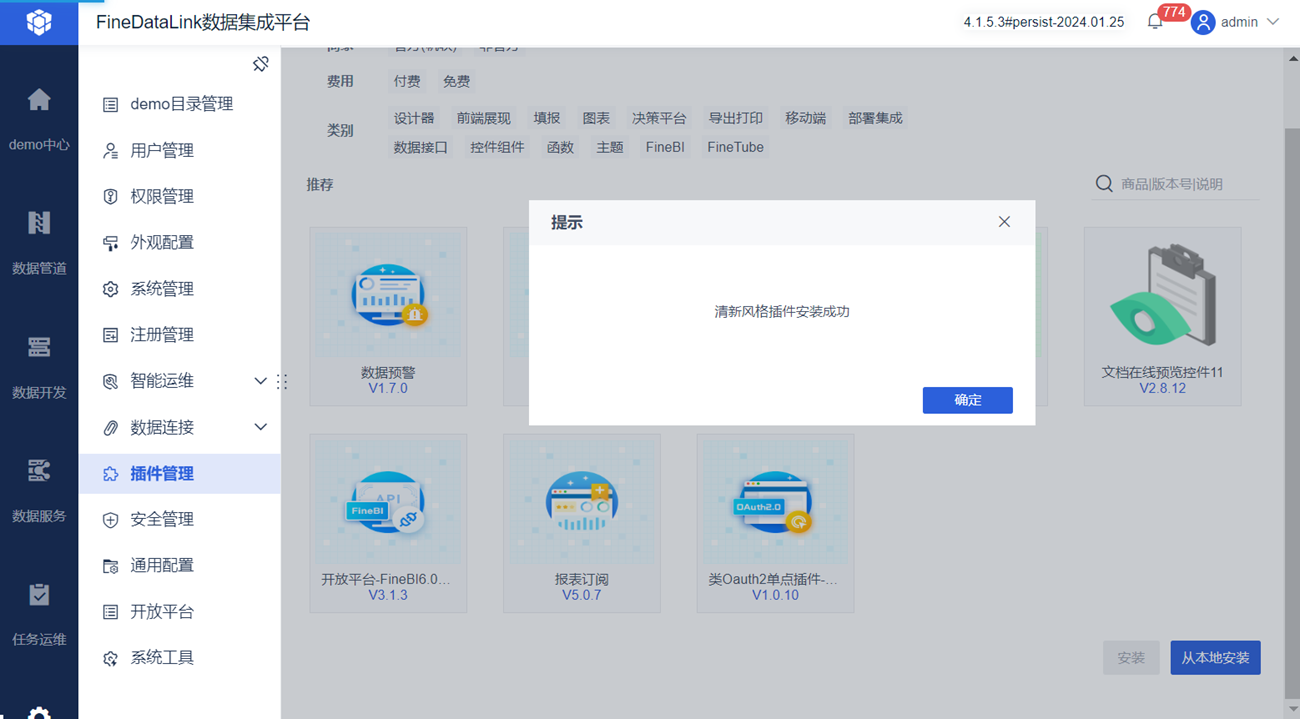Filter by 付费 cost option

tap(407, 81)
